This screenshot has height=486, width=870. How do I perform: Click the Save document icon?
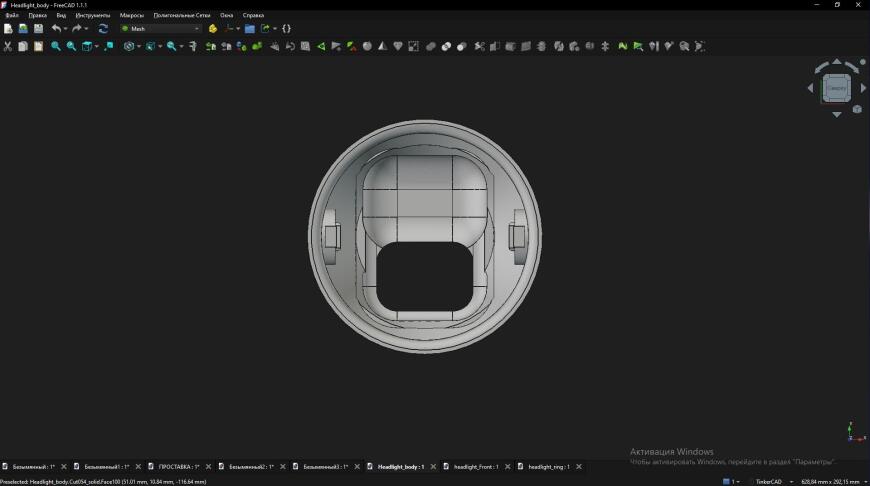pyautogui.click(x=38, y=28)
